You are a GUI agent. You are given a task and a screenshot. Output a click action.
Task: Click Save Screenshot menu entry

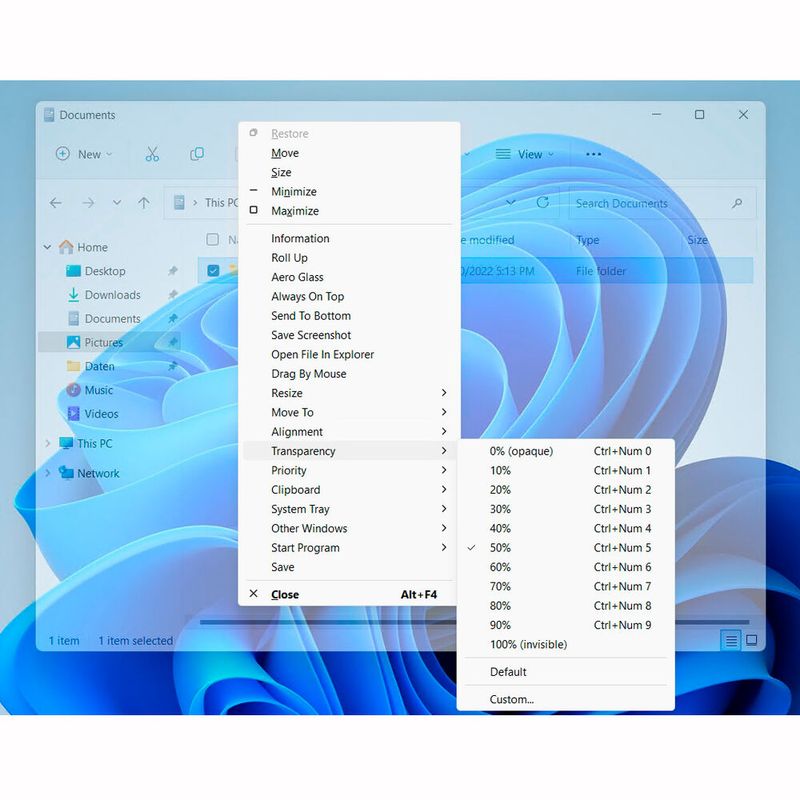[349, 335]
